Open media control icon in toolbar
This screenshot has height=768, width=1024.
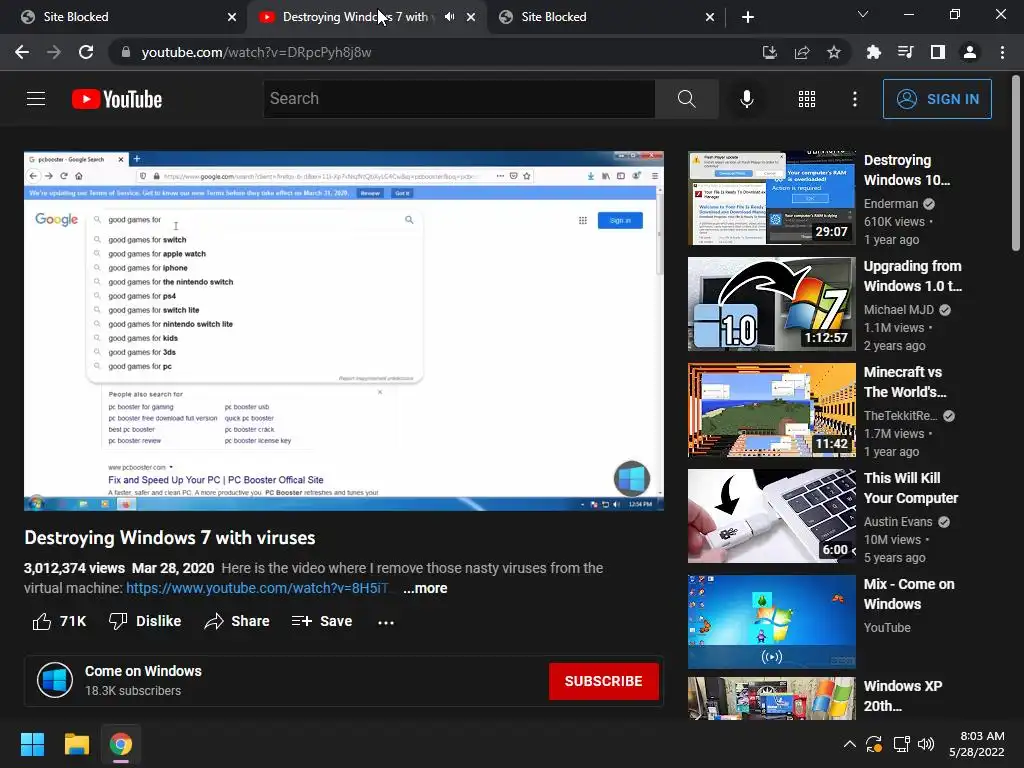tap(905, 52)
